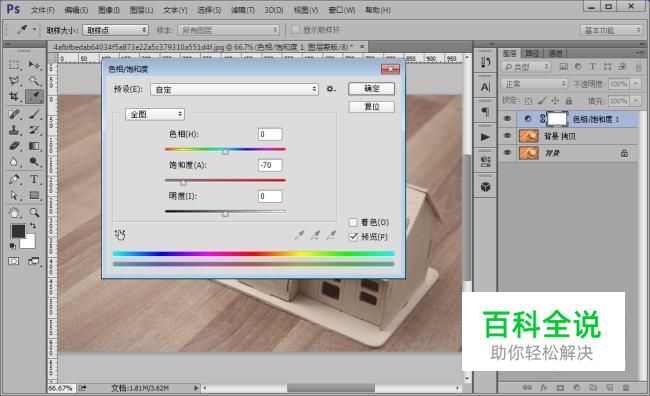Viewport: 650px width, 396px height.
Task: Click the lock position icon in Layers panel
Action: tap(555, 100)
